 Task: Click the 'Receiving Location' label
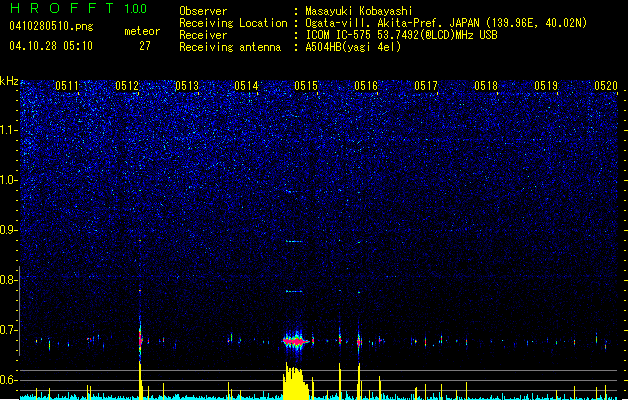coord(233,23)
